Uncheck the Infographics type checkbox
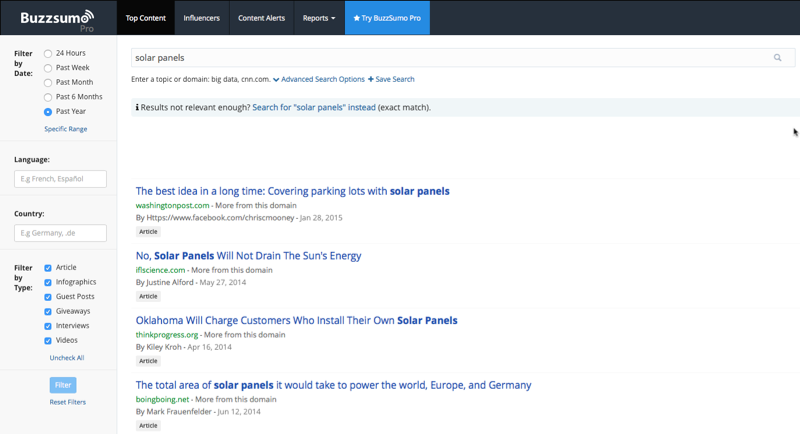Screen dimensions: 800x434 point(48,283)
